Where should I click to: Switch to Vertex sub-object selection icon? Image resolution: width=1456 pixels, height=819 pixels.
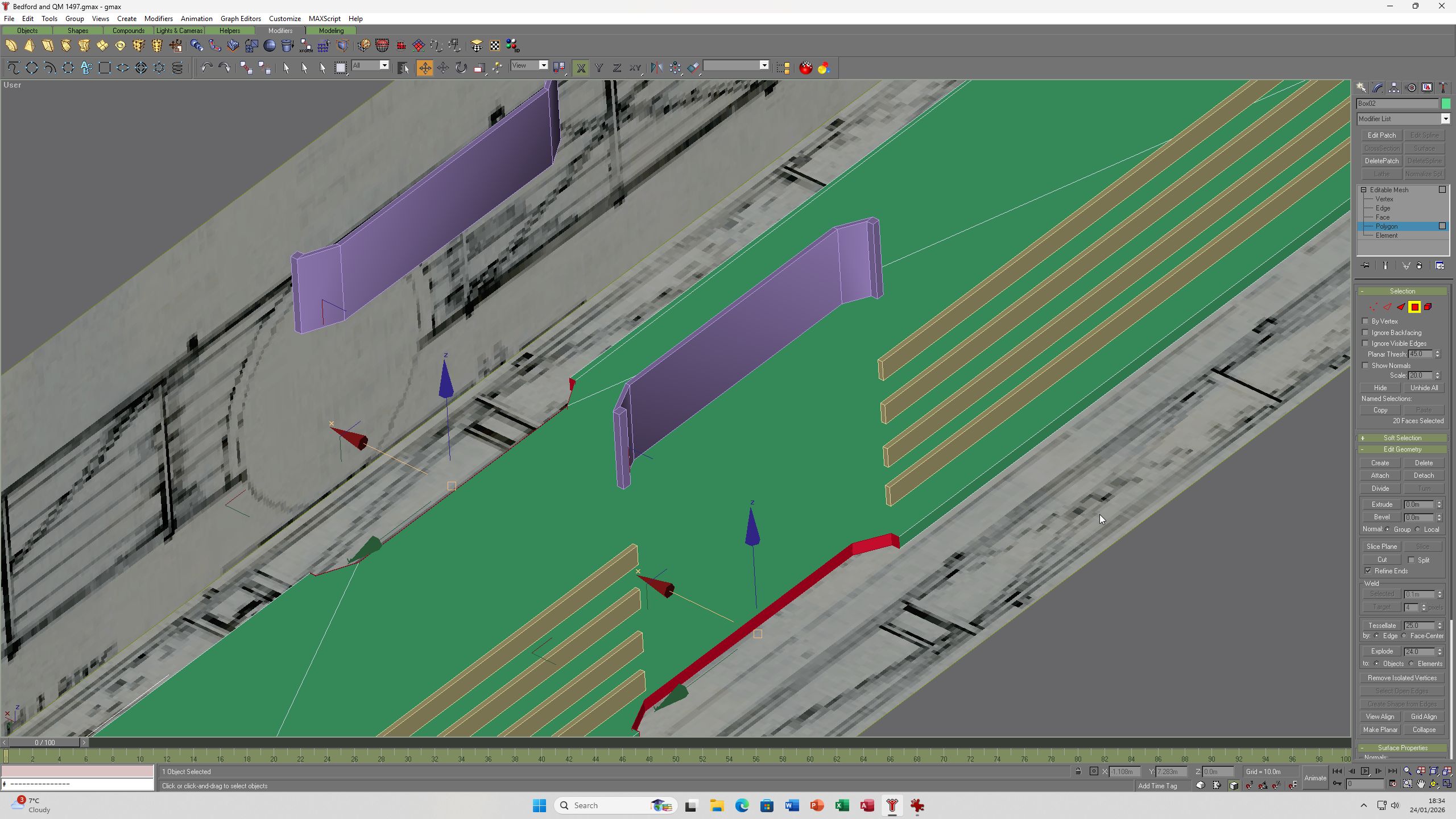(x=1374, y=307)
